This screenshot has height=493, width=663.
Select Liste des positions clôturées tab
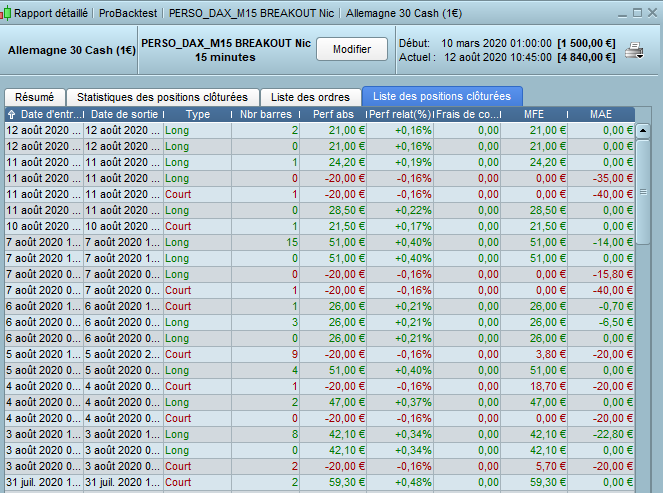(x=442, y=96)
